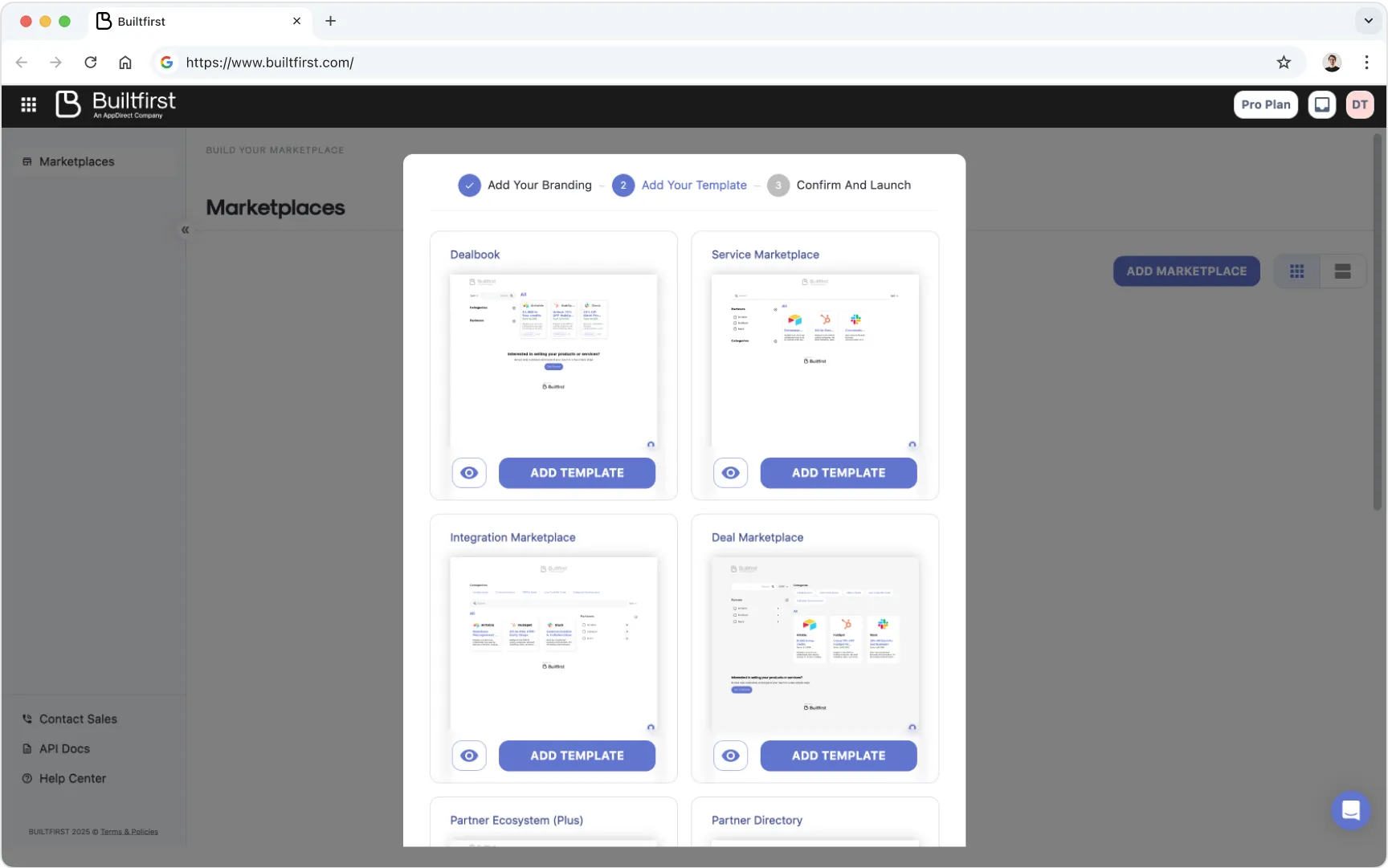Bookmark this page with star icon
Screen dimensions: 1388x868
(x=1284, y=62)
